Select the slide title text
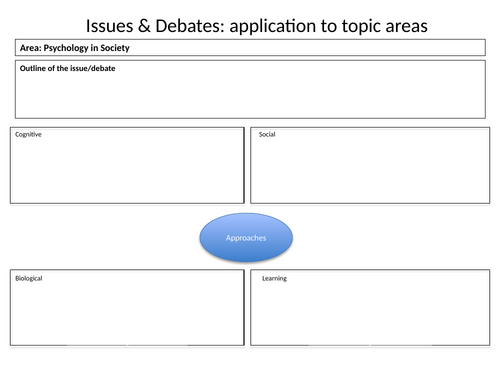This screenshot has height=375, width=500. tap(257, 26)
